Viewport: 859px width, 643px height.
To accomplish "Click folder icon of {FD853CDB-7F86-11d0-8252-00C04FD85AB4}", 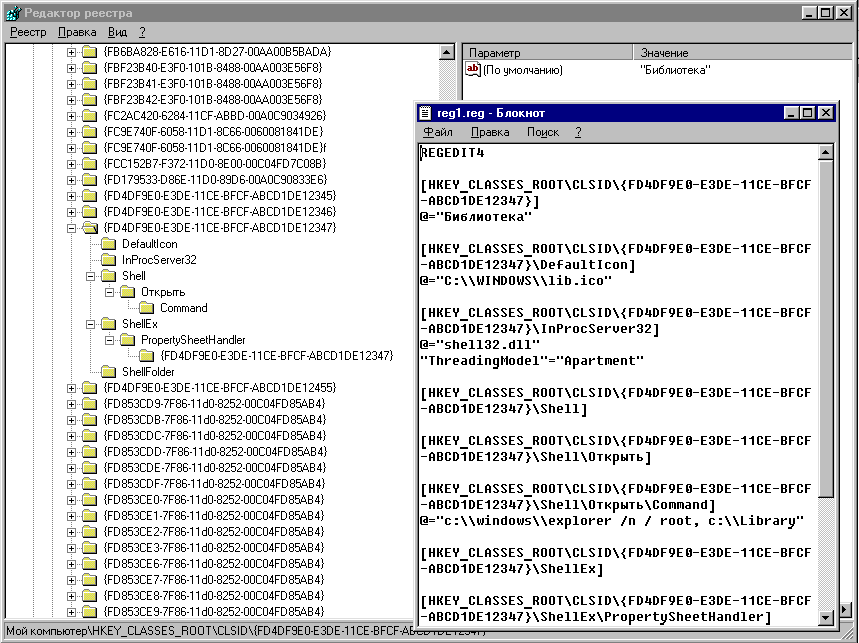I will [x=89, y=420].
